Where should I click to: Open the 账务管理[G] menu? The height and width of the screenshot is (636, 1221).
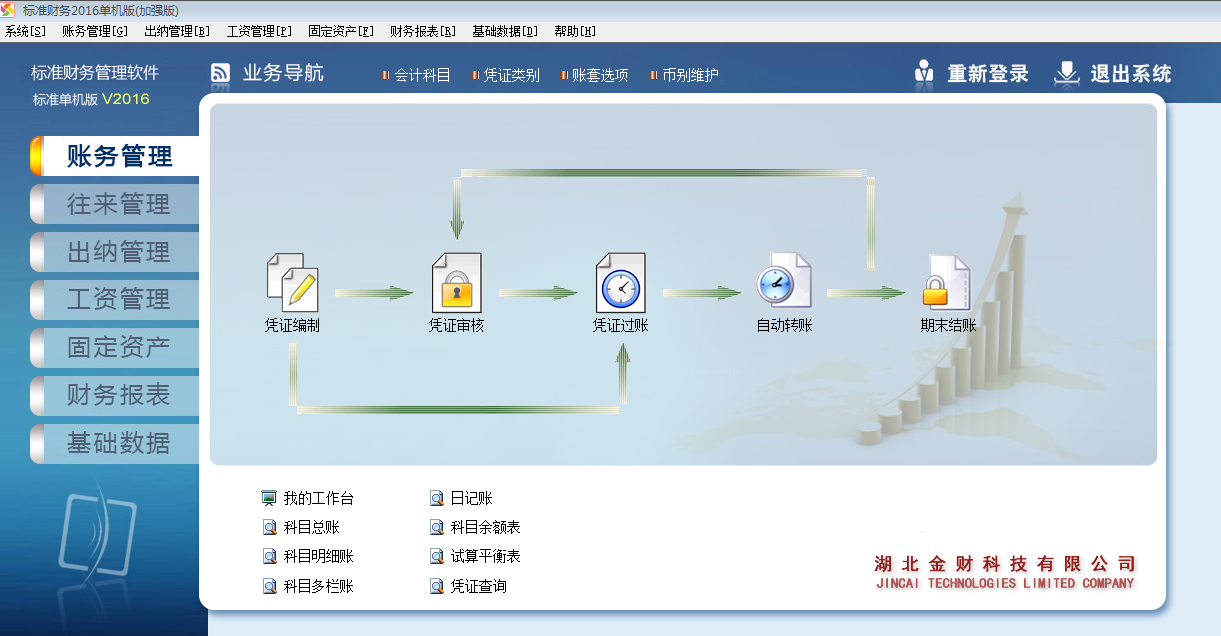(x=94, y=31)
